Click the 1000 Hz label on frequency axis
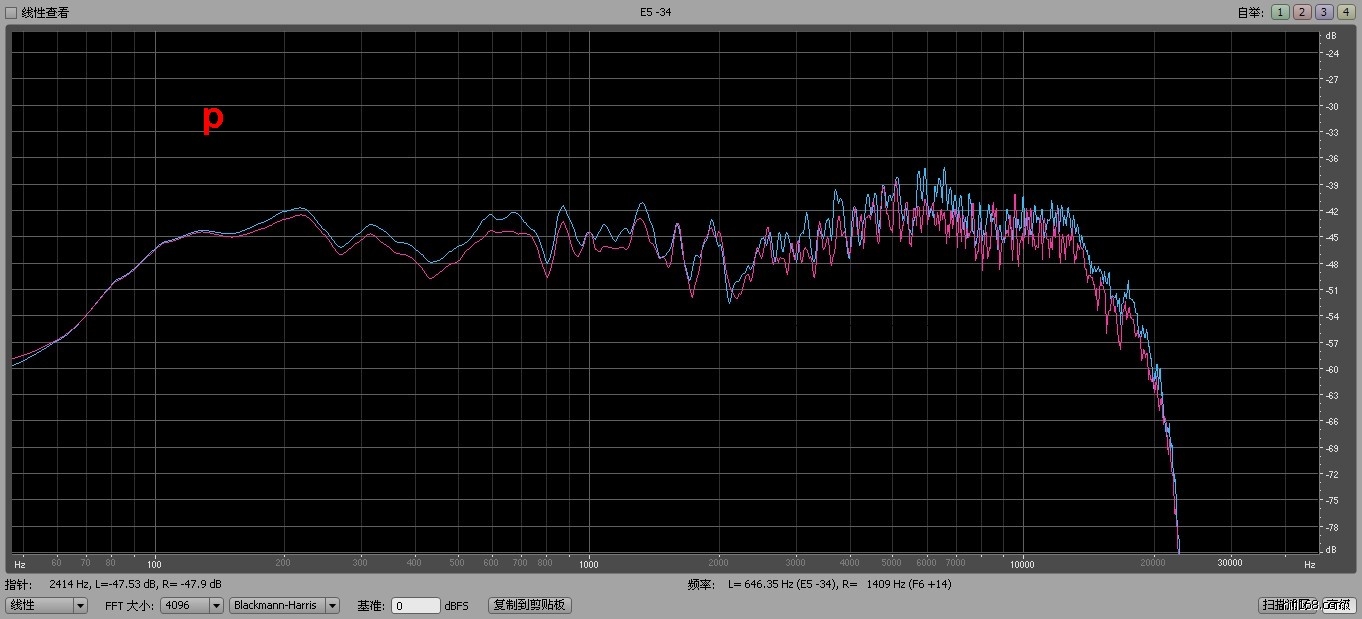The width and height of the screenshot is (1362, 619). coord(589,563)
